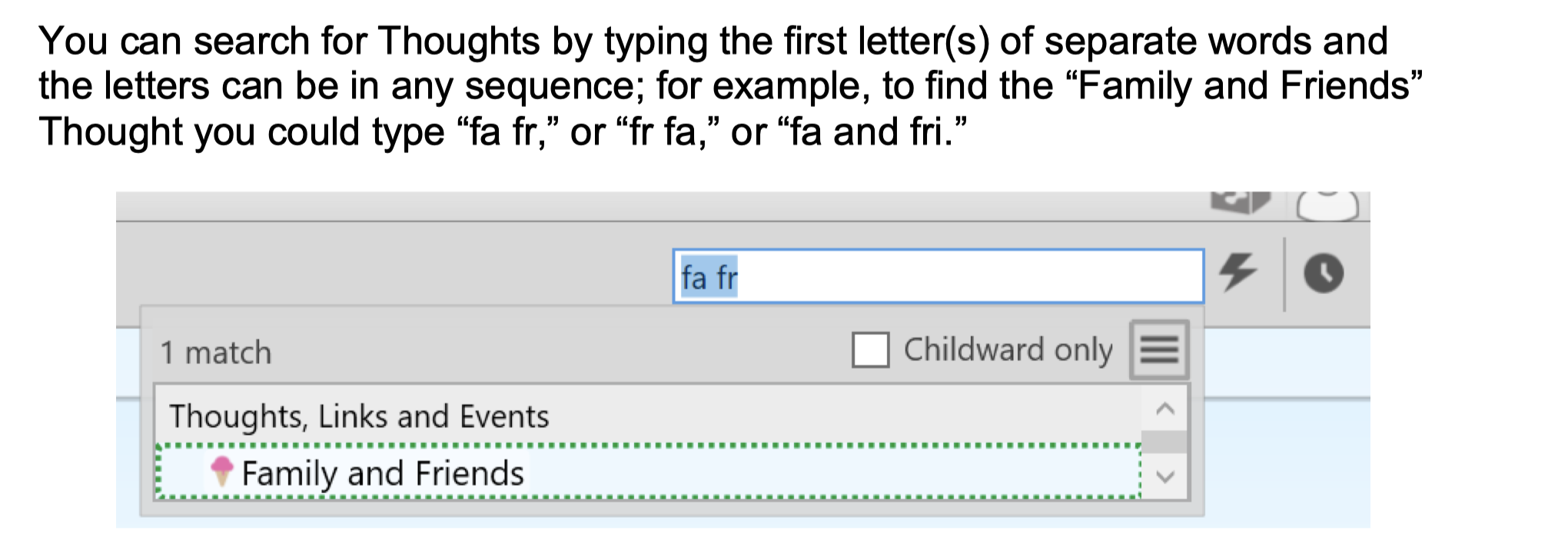The height and width of the screenshot is (546, 1568).
Task: Select the "Thoughts, Links and Events" header
Action: coord(359,416)
